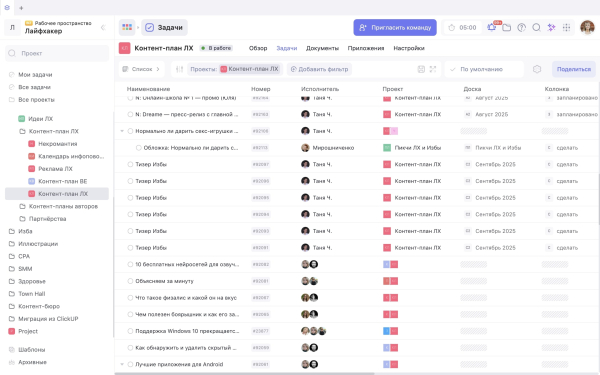600x375 pixels.
Task: Mark 'Чем полезен боярышник' task complete
Action: [130, 315]
